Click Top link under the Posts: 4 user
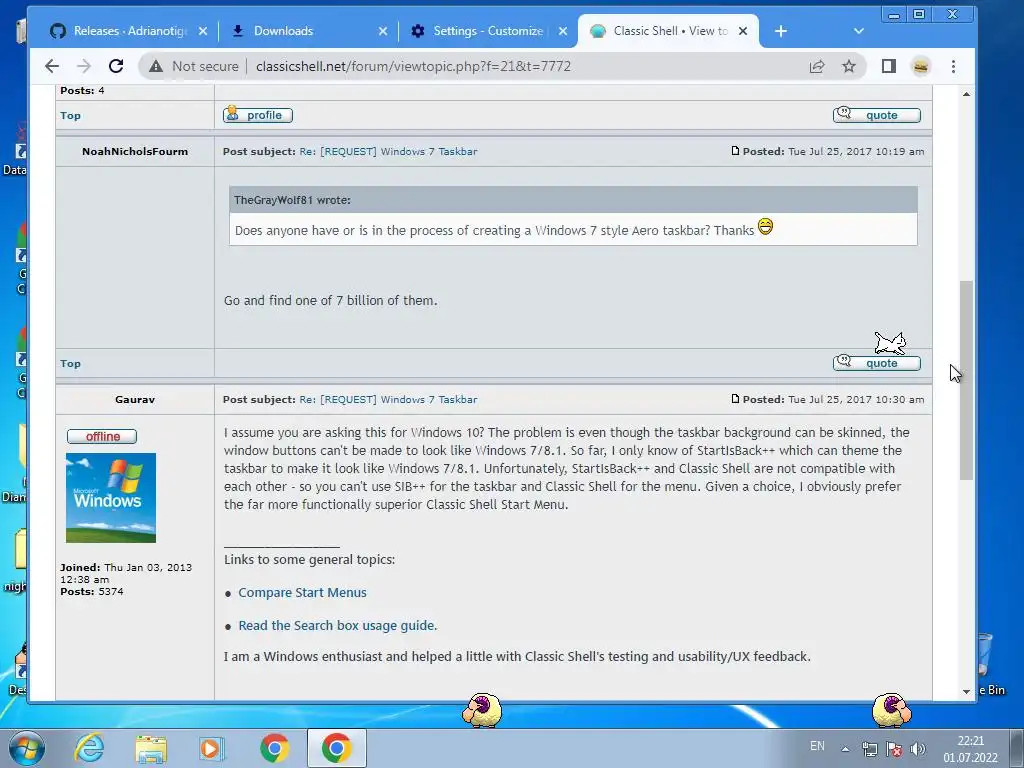Screen dimensions: 1024x768 pyautogui.click(x=71, y=116)
